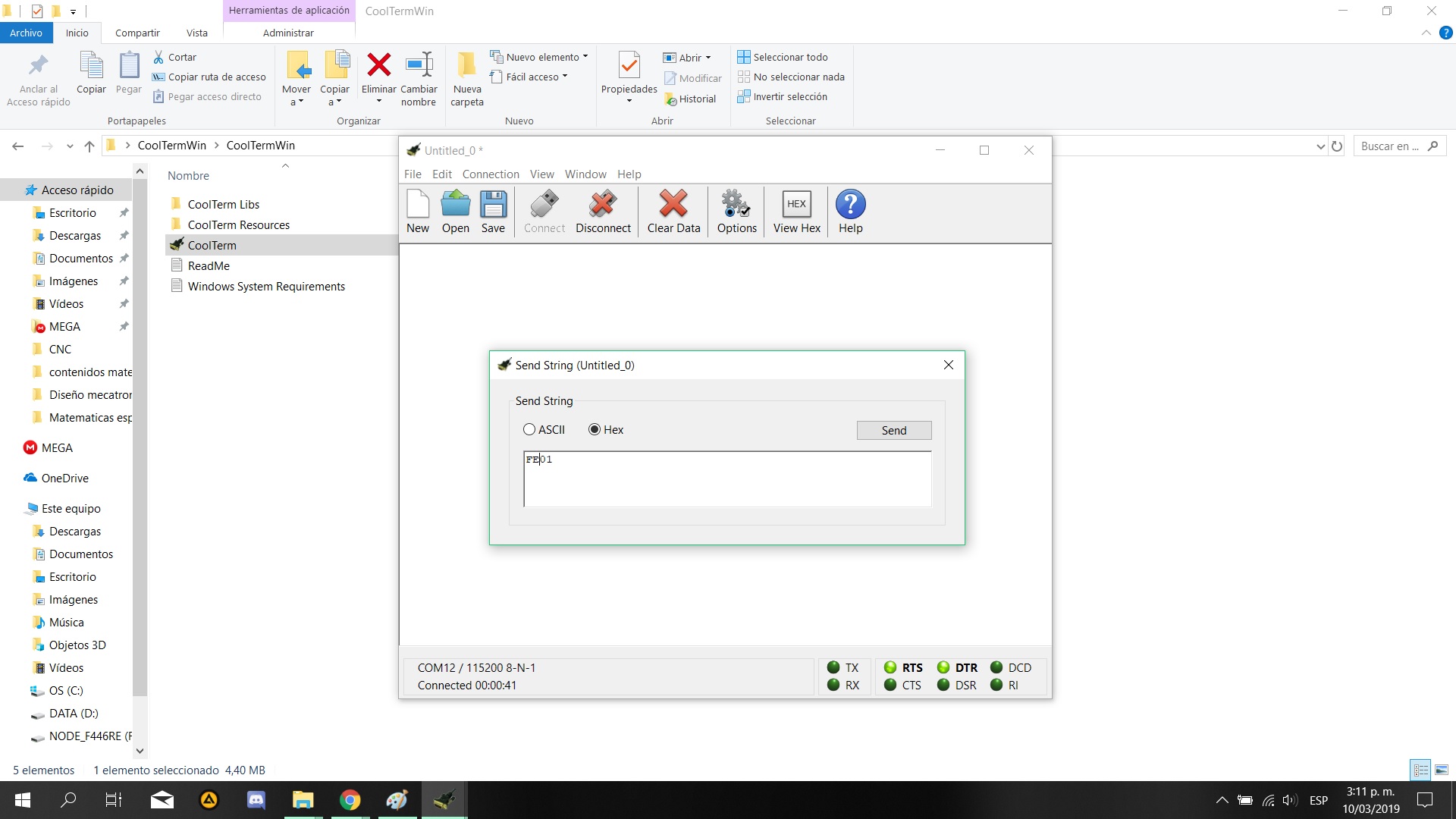Click the New document icon
This screenshot has height=819, width=1456.
click(x=418, y=205)
